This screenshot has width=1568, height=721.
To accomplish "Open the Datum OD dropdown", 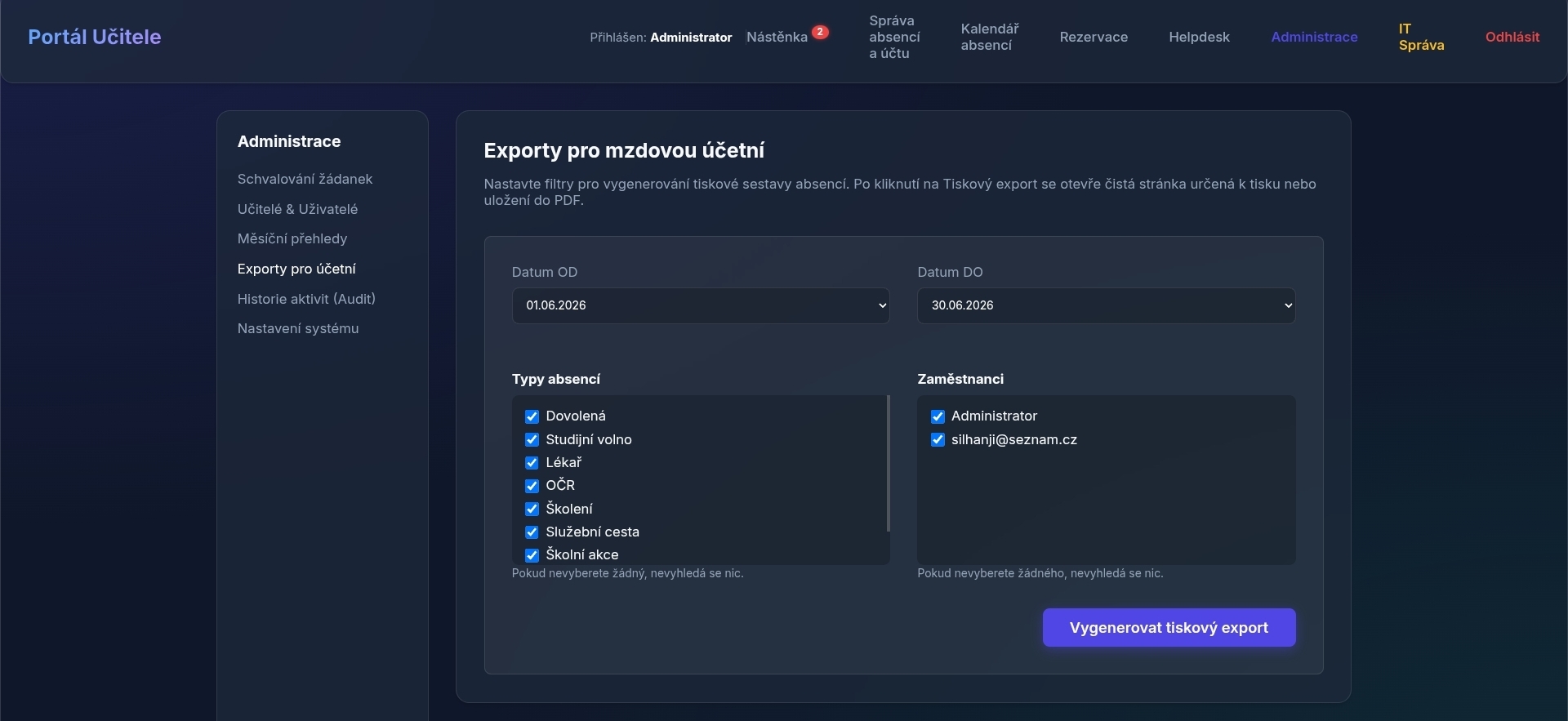I will point(701,305).
